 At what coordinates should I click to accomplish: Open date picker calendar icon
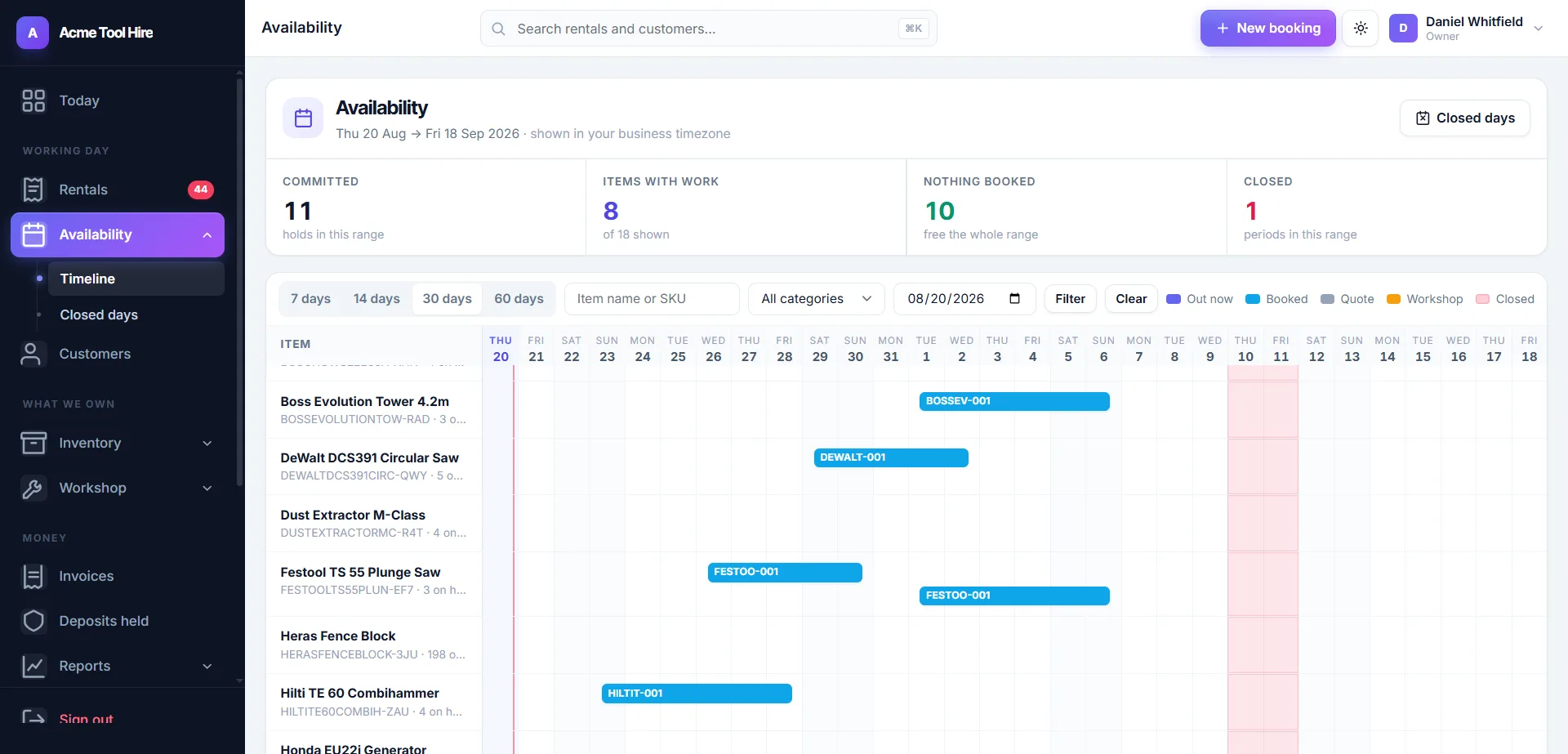pos(1014,298)
